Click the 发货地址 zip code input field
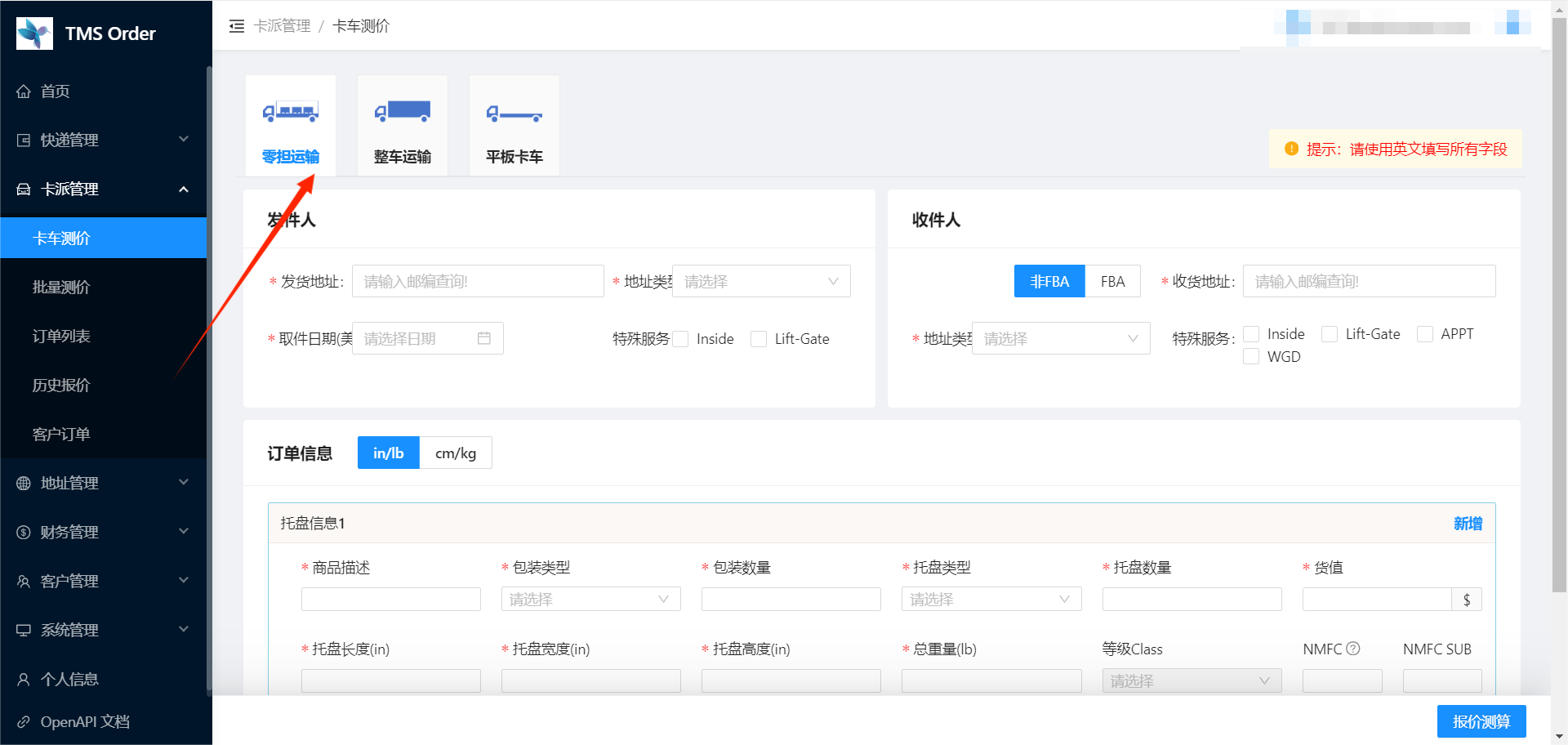Screen dimensions: 1568x745 478,282
